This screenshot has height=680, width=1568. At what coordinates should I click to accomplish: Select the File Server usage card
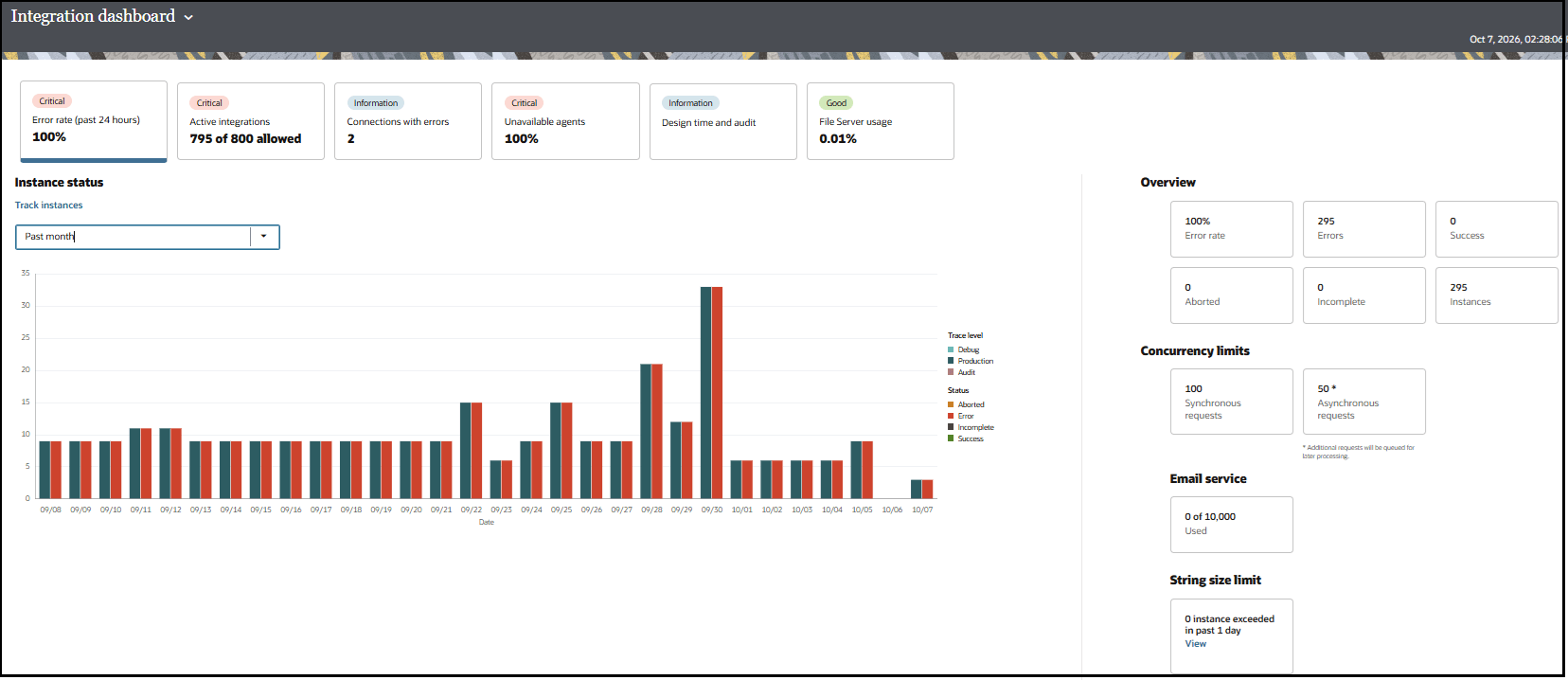click(881, 121)
